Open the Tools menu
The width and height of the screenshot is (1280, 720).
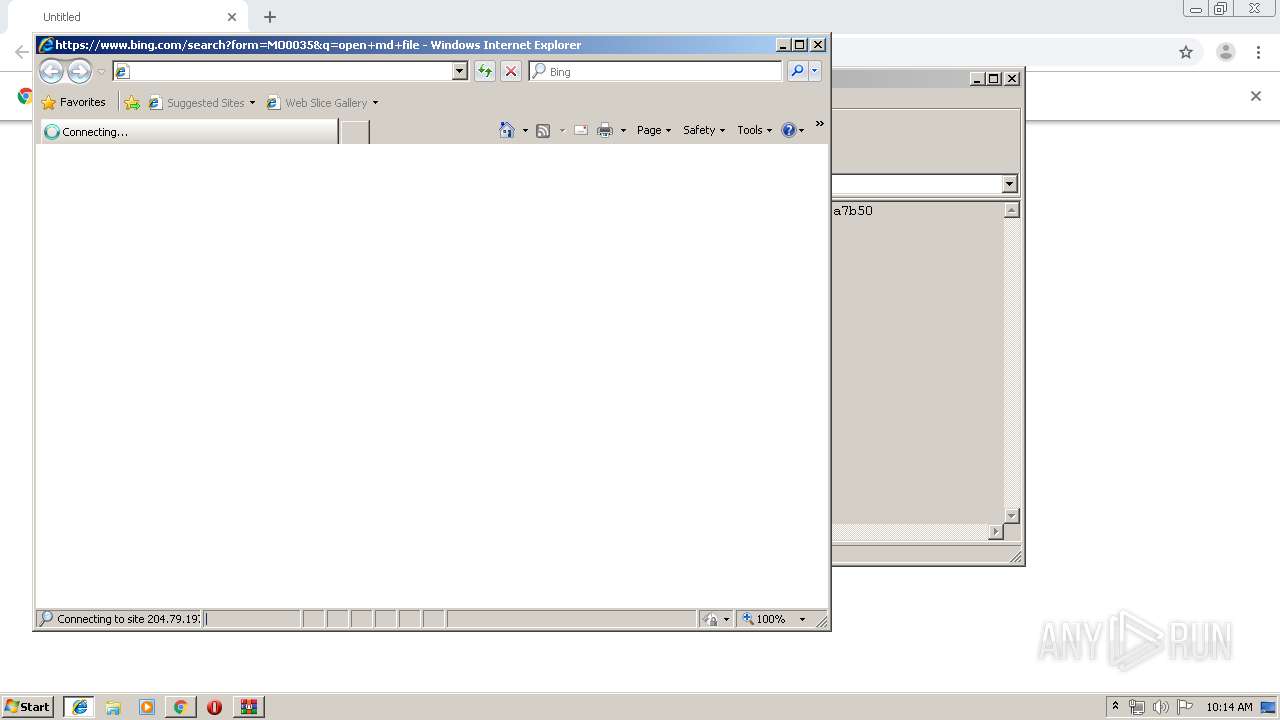(x=755, y=130)
